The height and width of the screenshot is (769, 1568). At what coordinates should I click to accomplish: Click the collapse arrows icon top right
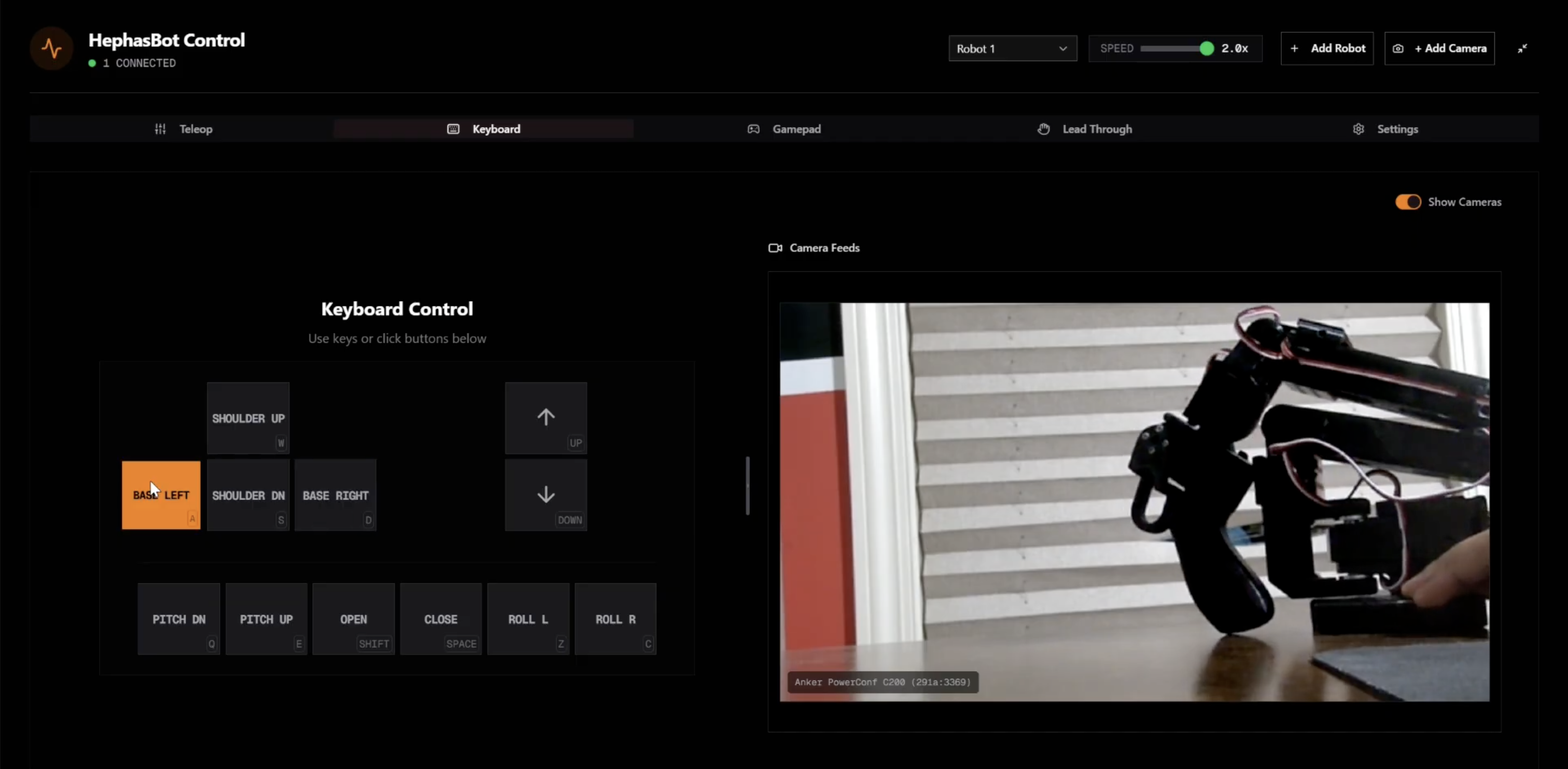click(x=1523, y=48)
